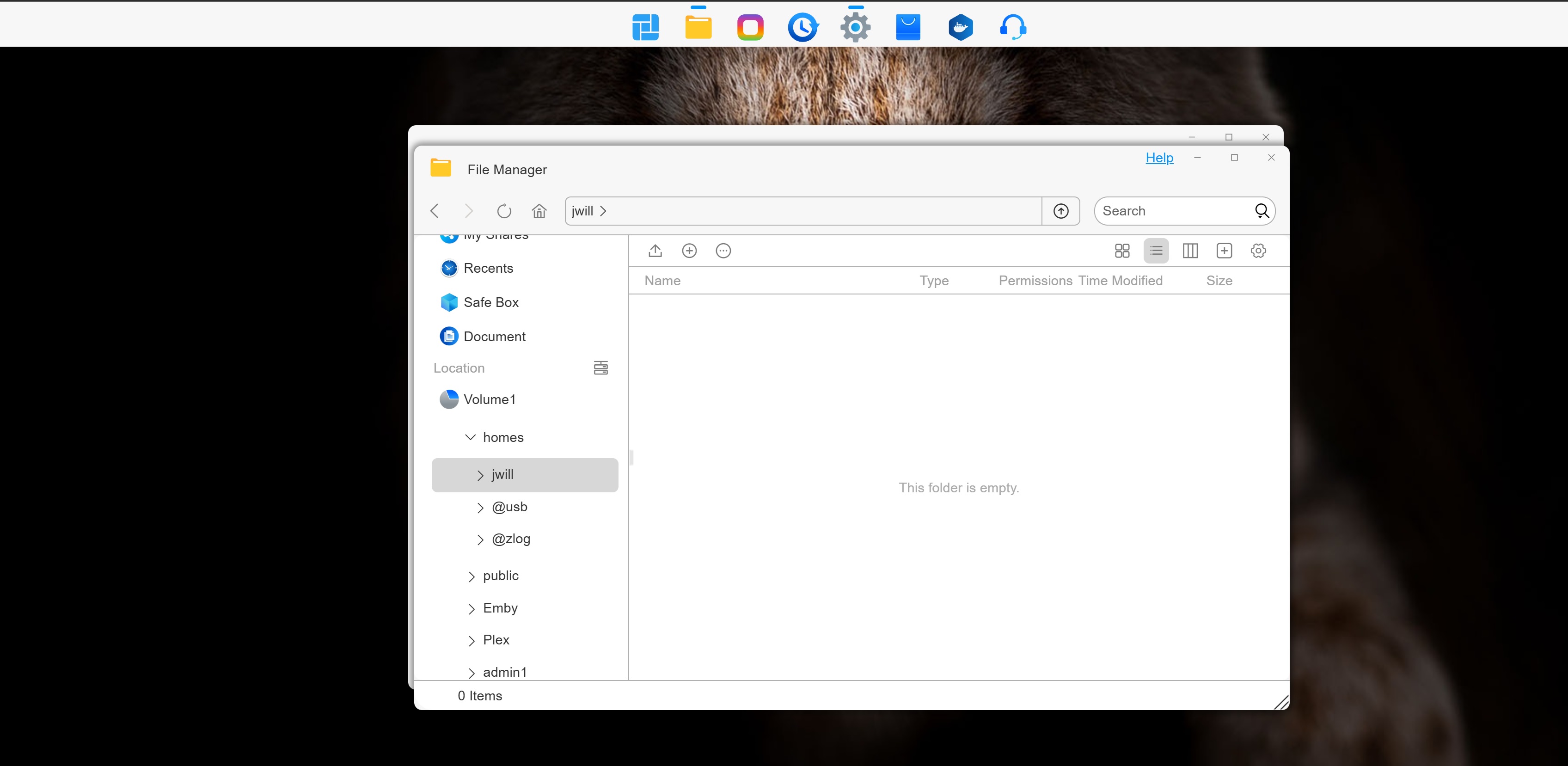Collapse the homes folder tree
This screenshot has width=1568, height=766.
coord(470,438)
